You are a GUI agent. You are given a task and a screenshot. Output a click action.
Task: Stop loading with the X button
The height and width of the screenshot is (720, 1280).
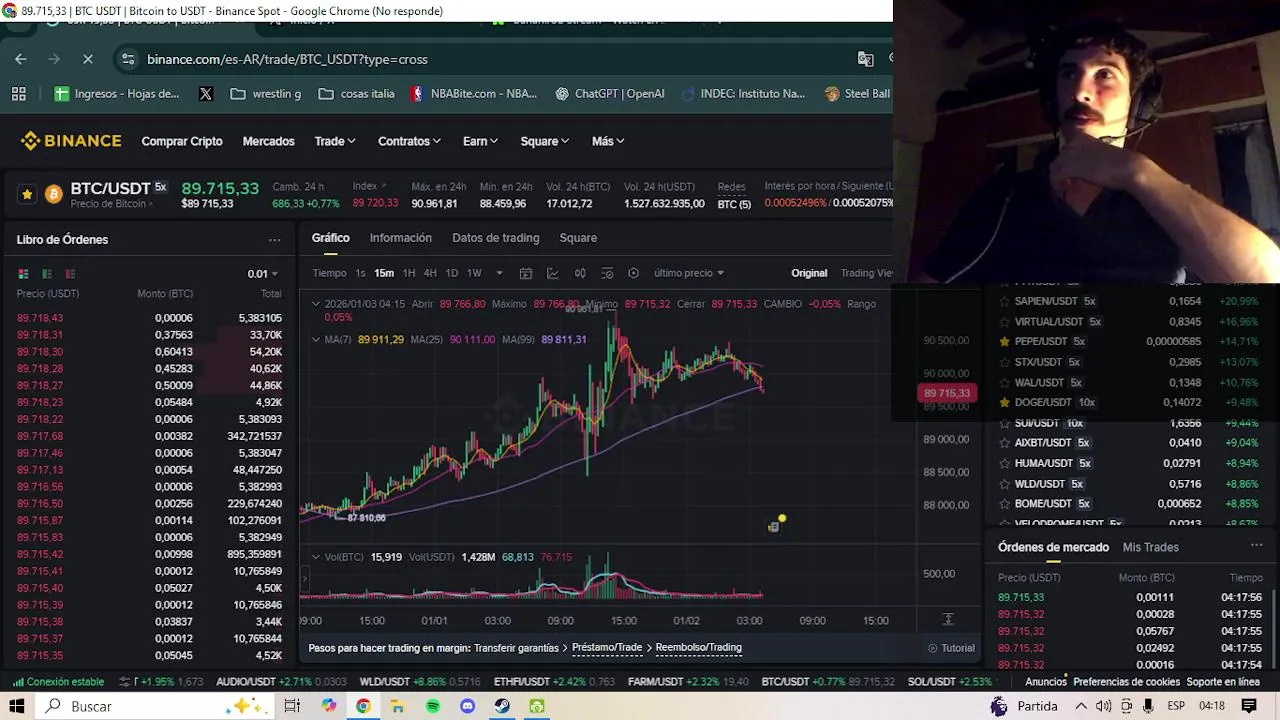[88, 59]
